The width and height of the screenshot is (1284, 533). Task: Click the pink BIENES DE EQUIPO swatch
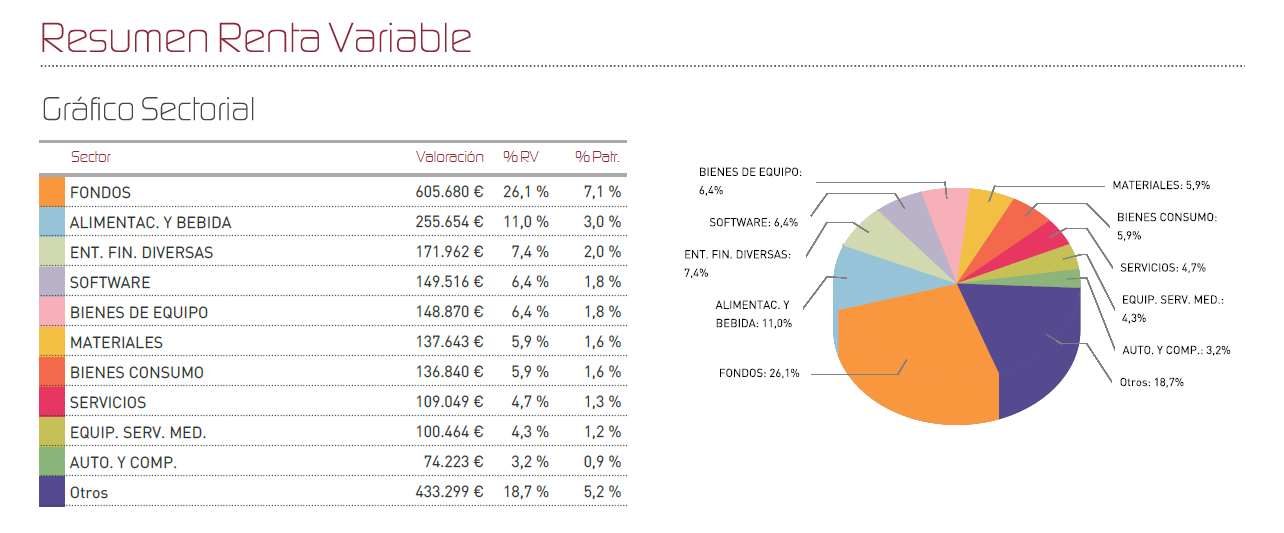(52, 312)
